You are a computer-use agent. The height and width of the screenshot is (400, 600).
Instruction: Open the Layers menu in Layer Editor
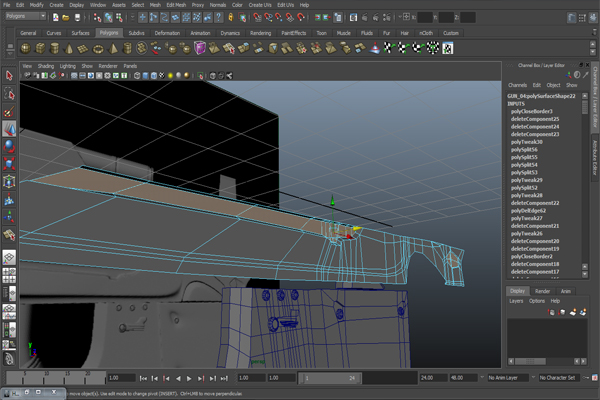516,301
